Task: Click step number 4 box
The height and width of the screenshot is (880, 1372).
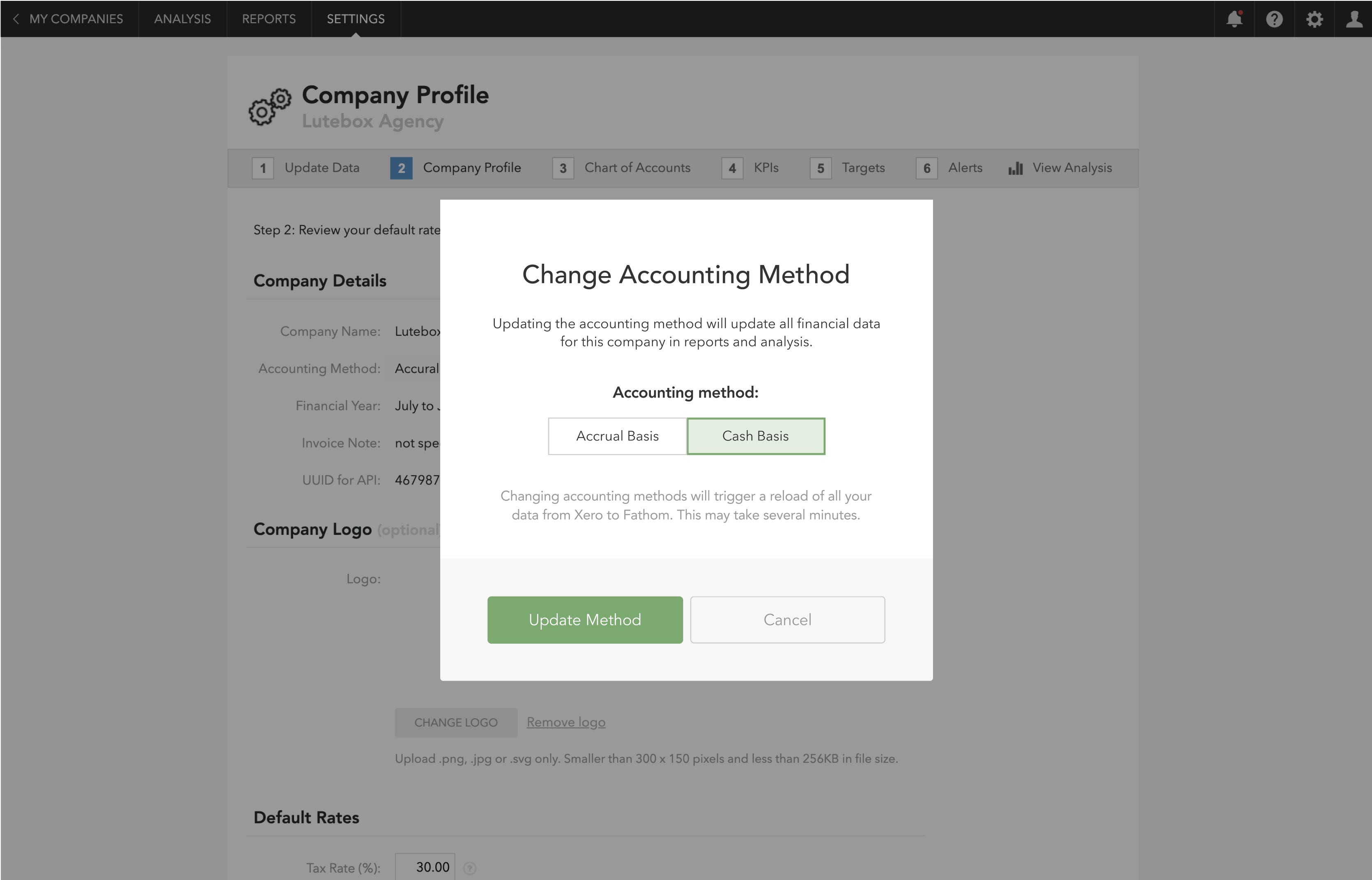Action: pyautogui.click(x=732, y=168)
